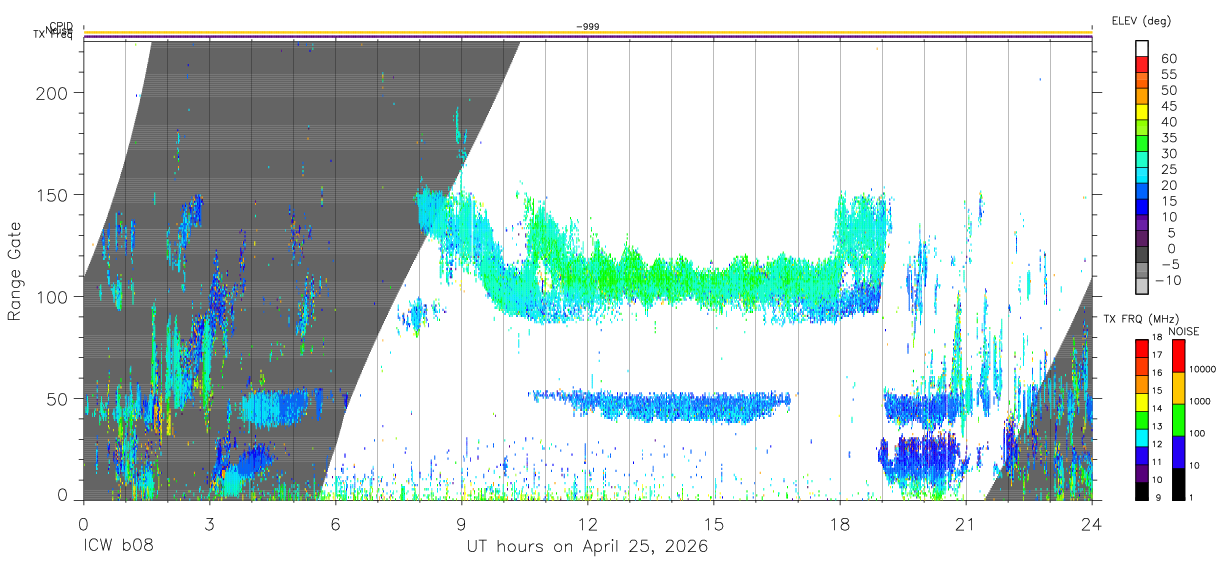The image size is (1228, 567).
Task: Click the 'ELEV (deg)' legend title
Action: pyautogui.click(x=1140, y=20)
